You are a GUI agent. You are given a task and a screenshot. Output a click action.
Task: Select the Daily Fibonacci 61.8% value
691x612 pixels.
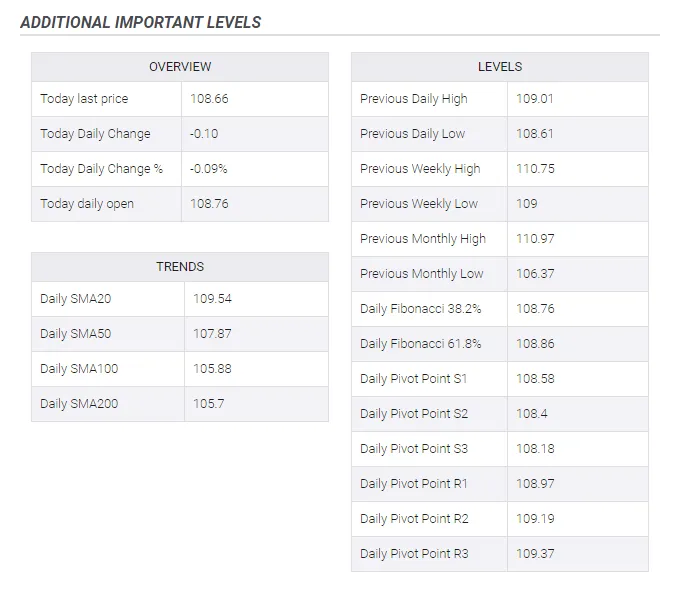coord(535,344)
